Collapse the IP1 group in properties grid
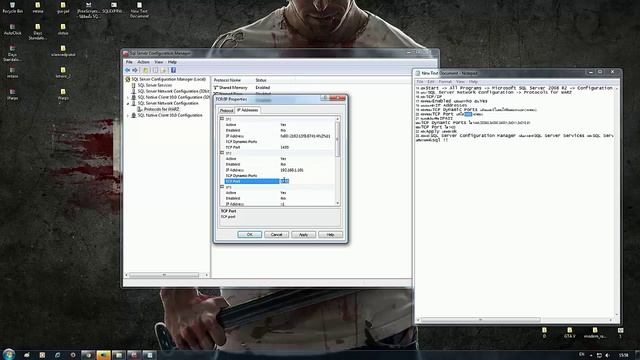 click(222, 119)
